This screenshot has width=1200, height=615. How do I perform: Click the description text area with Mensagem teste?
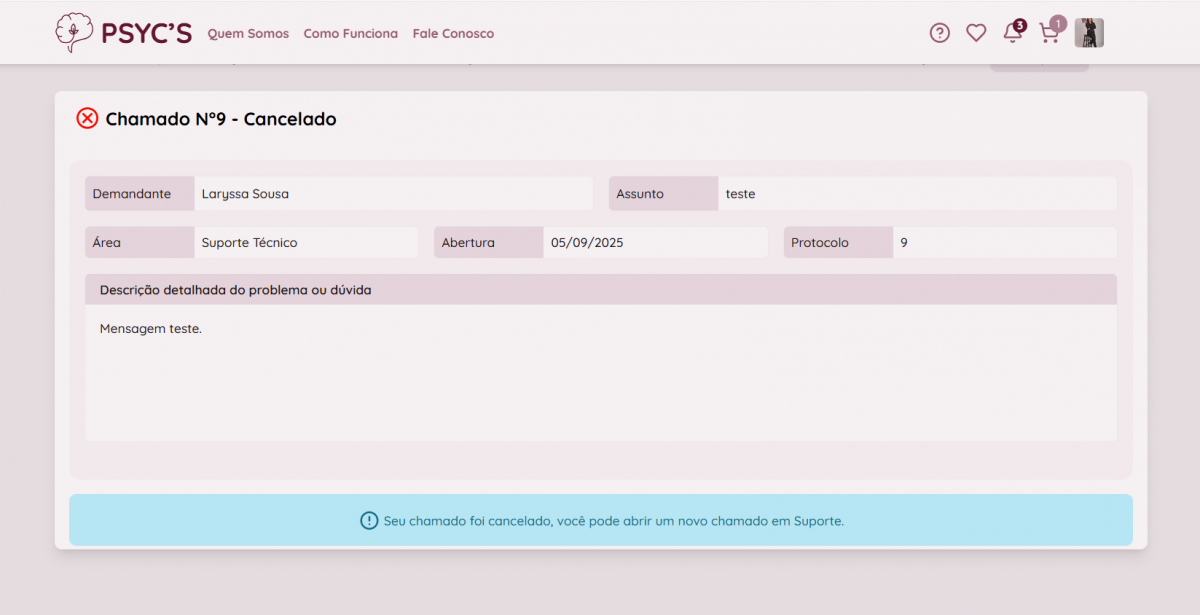600,371
